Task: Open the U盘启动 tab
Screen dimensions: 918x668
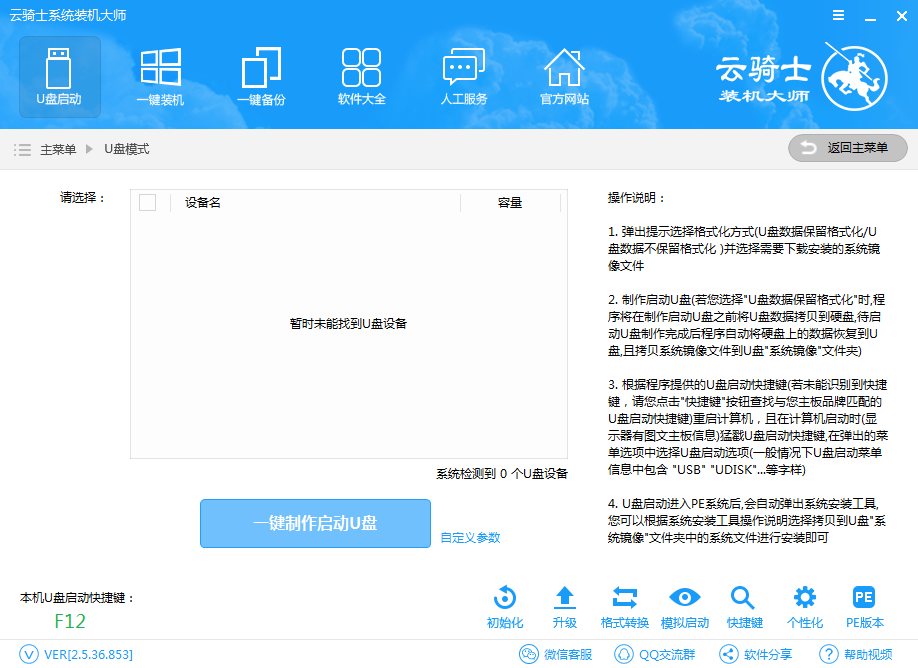Action: [x=60, y=77]
